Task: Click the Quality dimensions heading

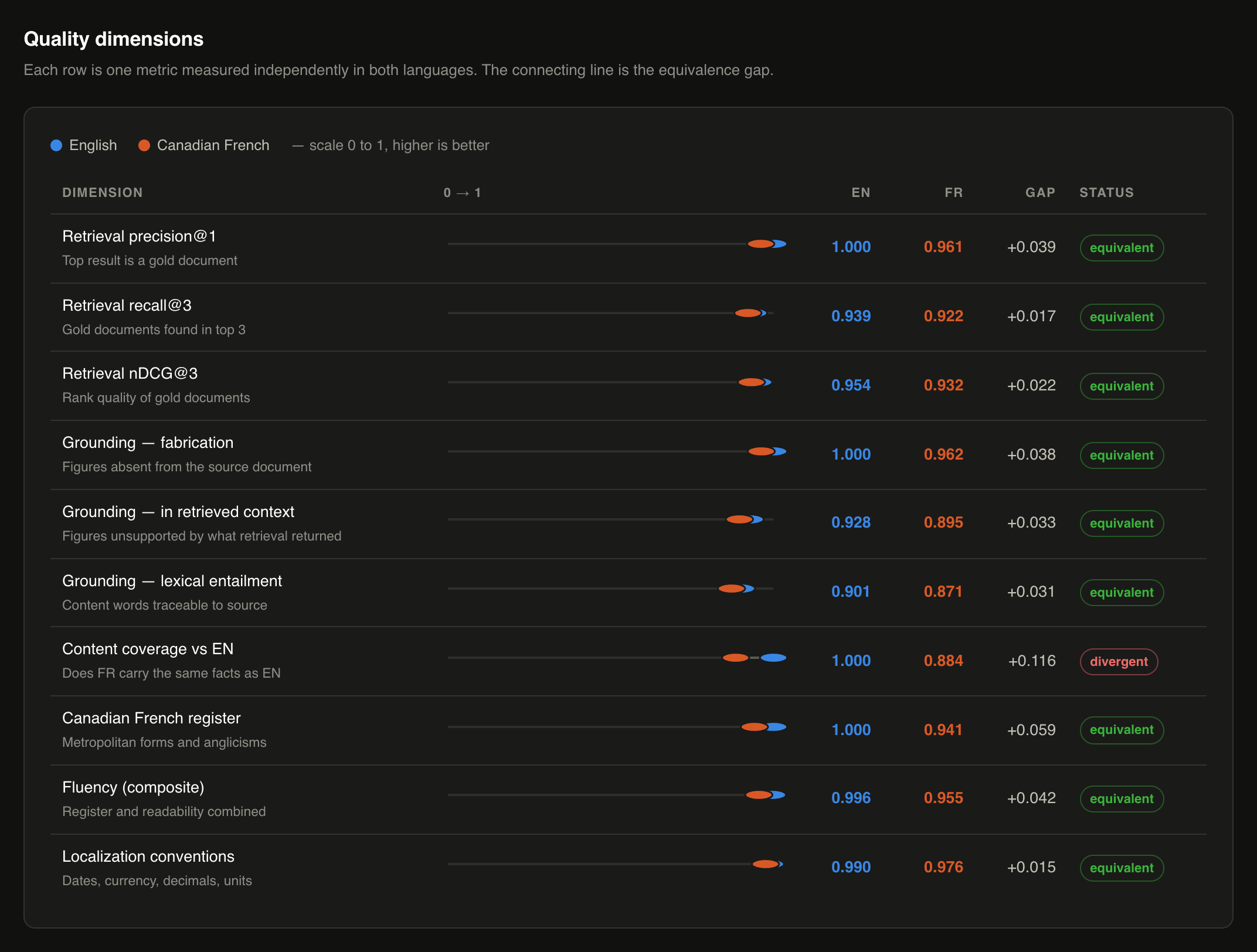Action: coord(114,39)
